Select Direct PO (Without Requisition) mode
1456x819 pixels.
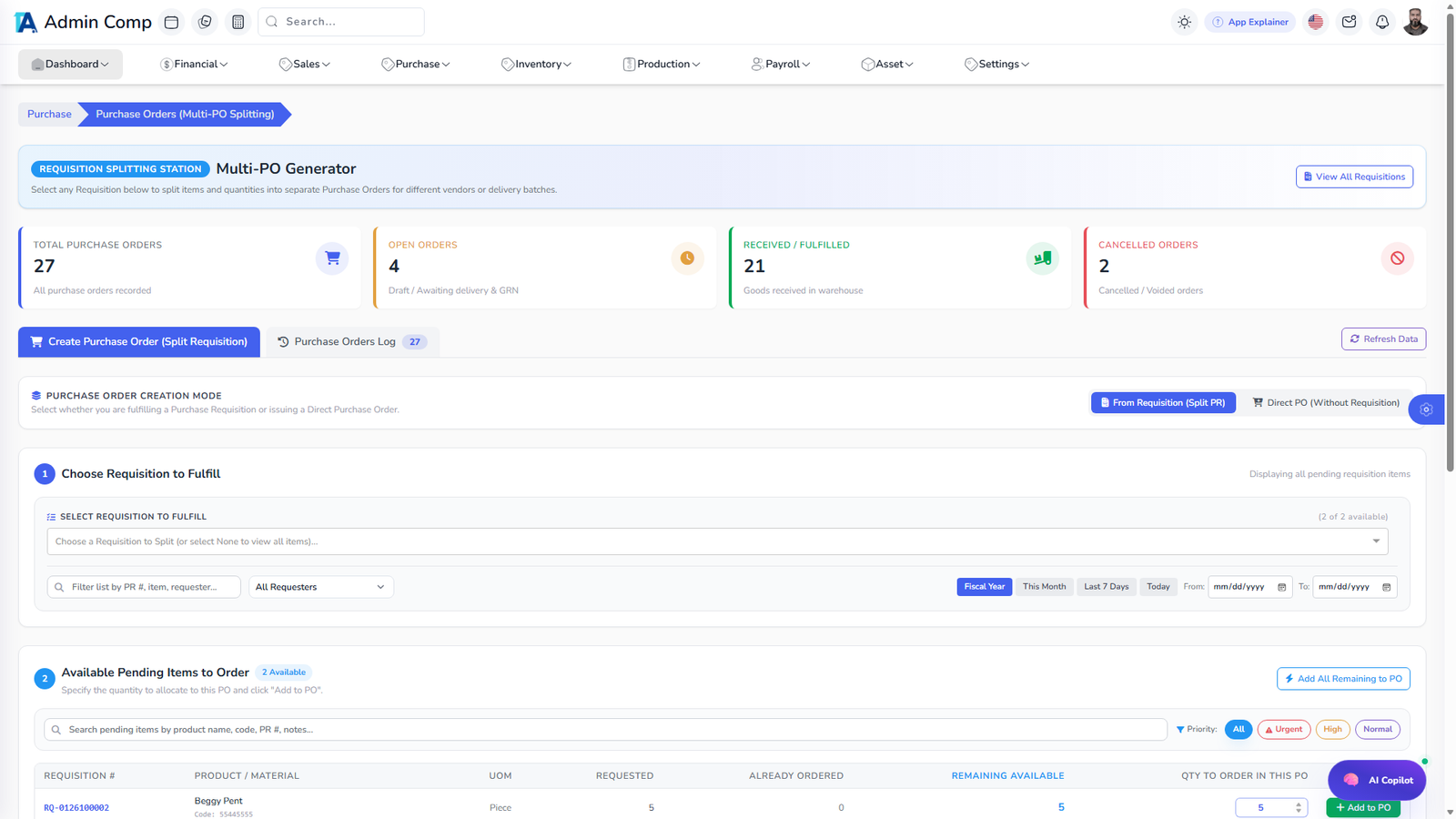click(x=1326, y=402)
